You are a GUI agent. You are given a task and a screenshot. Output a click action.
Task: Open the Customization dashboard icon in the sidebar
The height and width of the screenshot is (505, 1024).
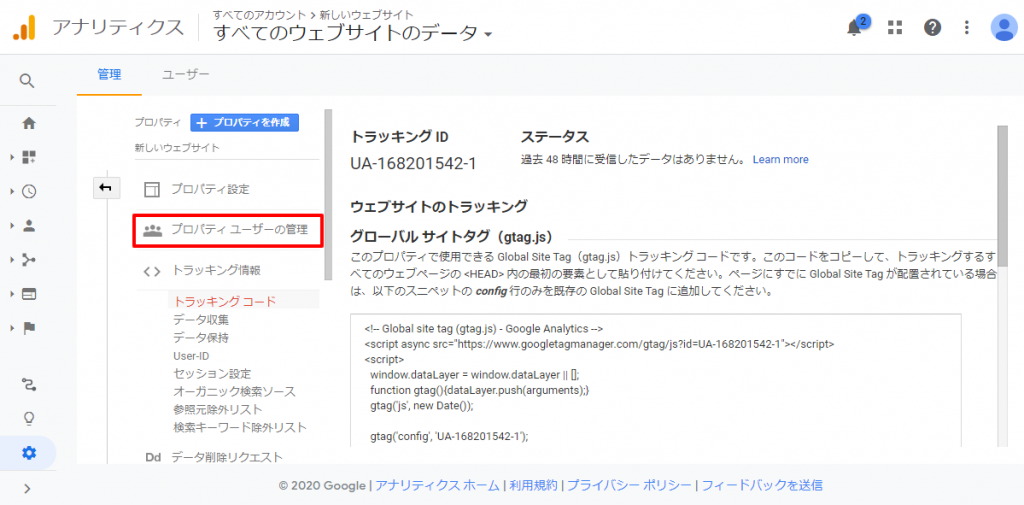[x=29, y=157]
